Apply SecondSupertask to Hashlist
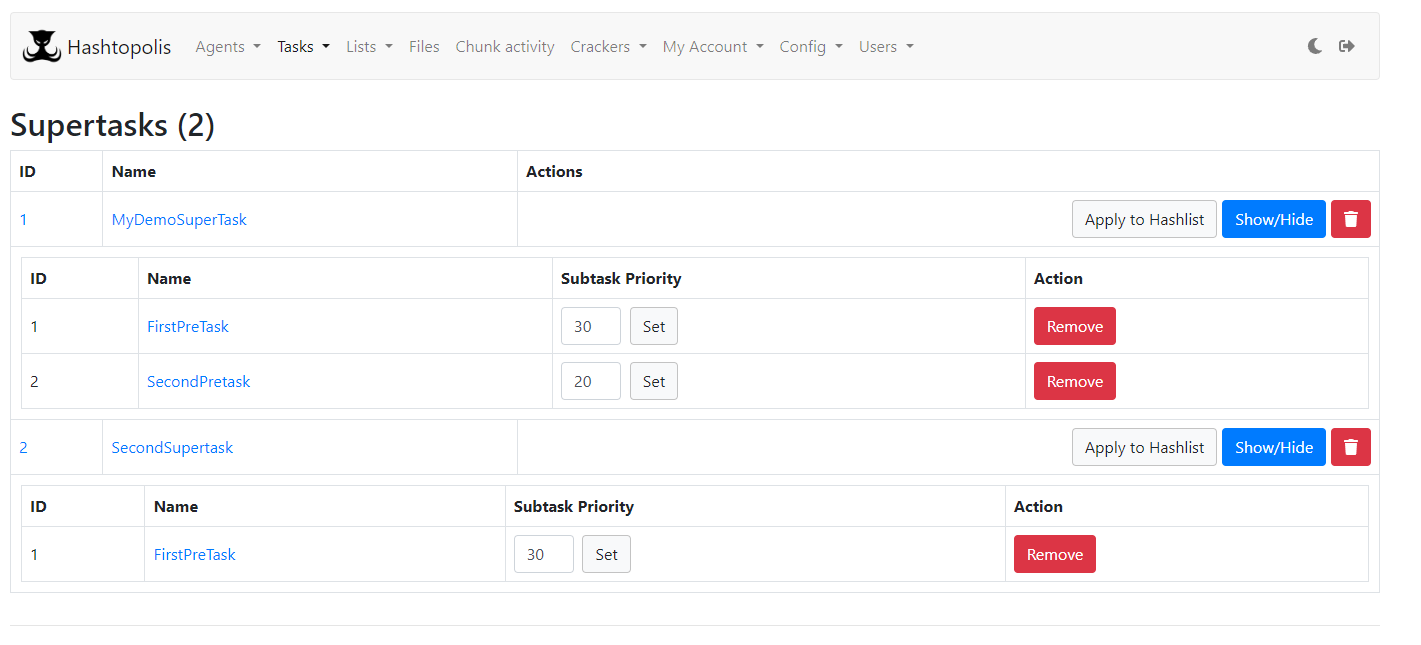The width and height of the screenshot is (1421, 645). click(1145, 447)
